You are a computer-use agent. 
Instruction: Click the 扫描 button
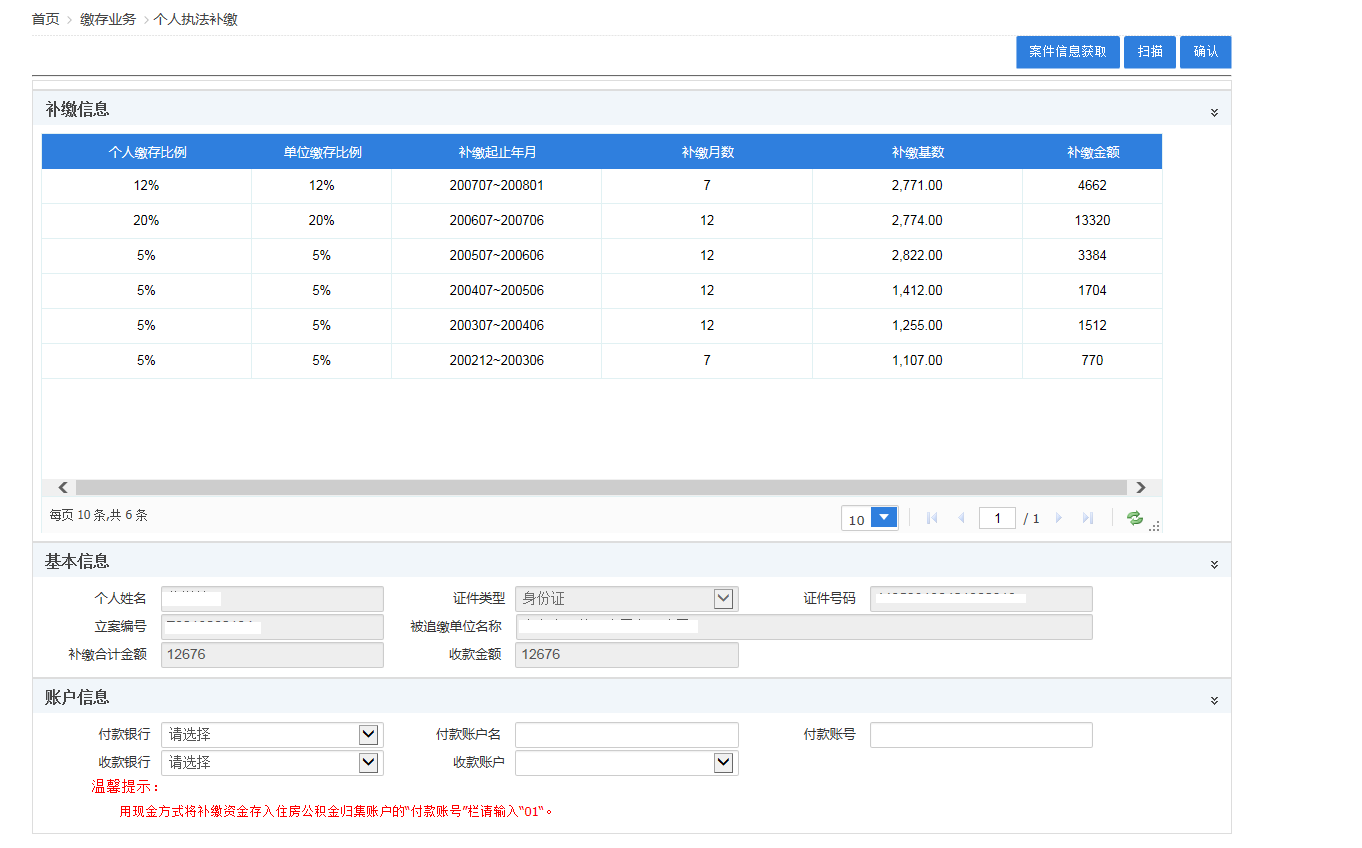pos(1149,52)
